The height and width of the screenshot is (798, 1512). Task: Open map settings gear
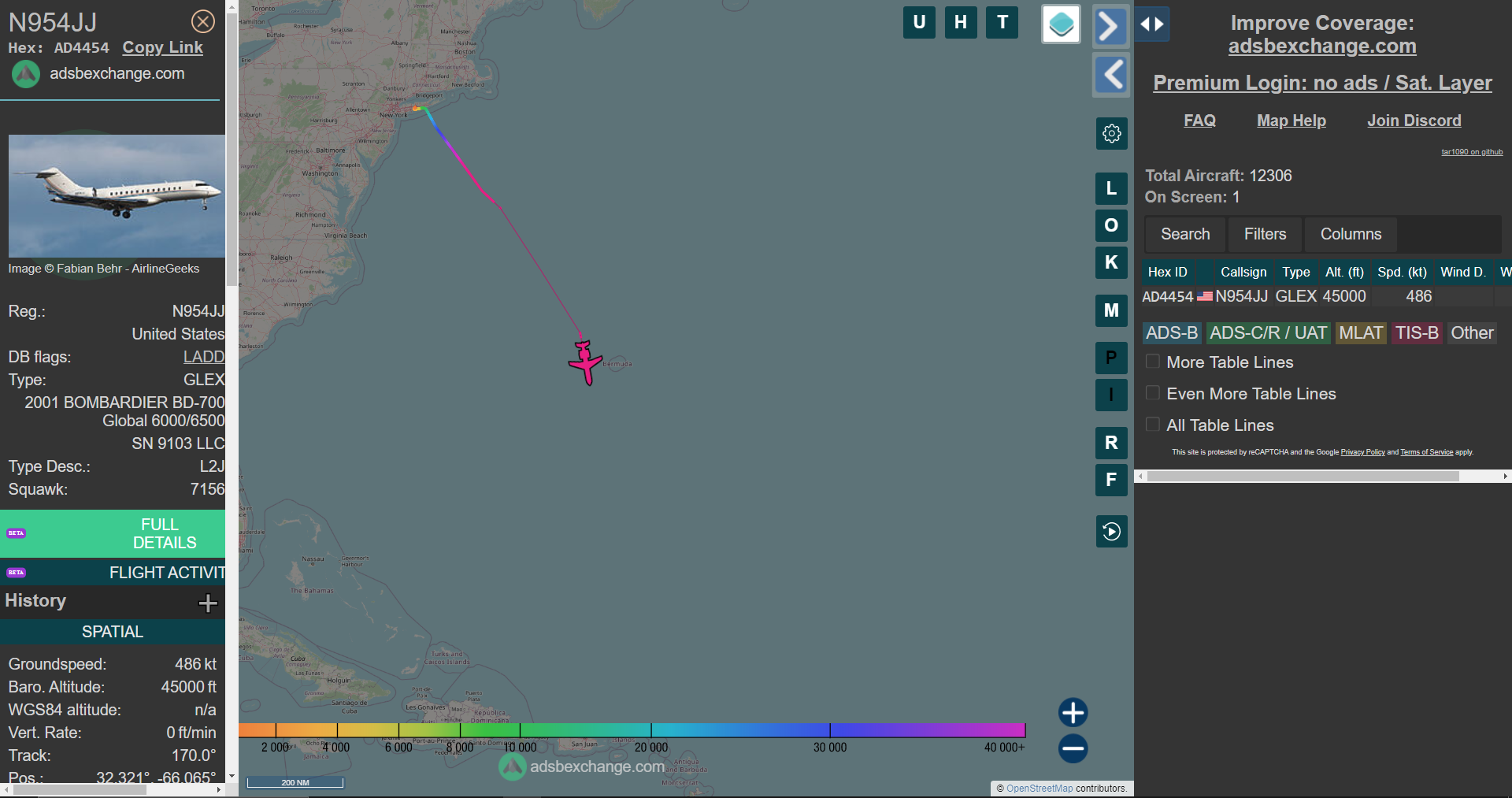tap(1112, 133)
